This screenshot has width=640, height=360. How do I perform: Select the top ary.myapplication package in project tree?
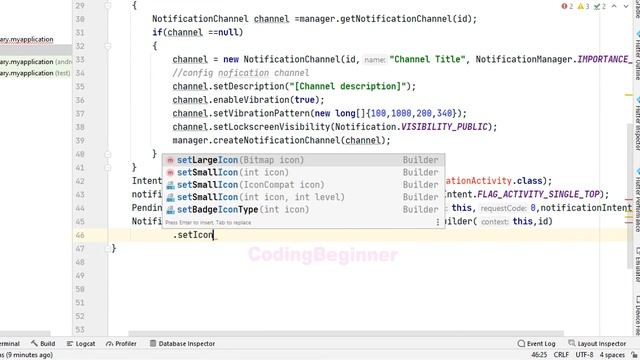27,39
